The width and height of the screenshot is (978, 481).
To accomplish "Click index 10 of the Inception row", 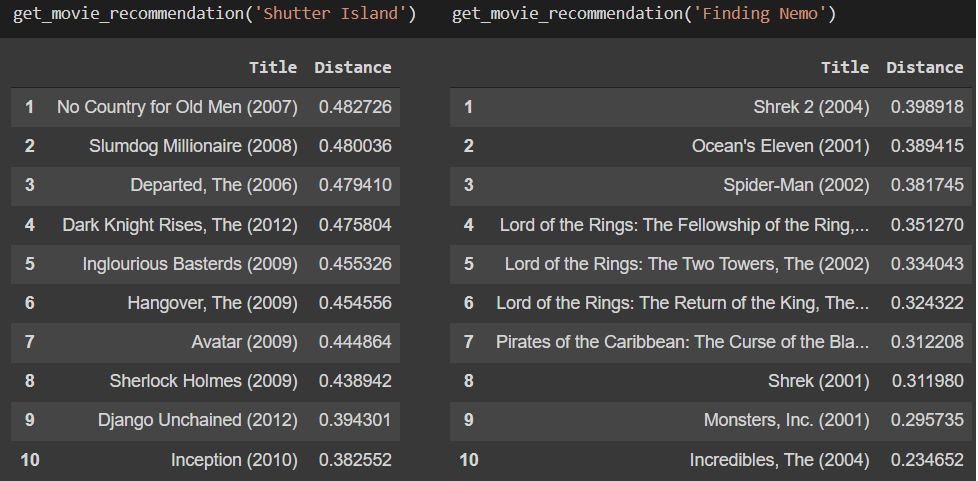I will click(29, 460).
